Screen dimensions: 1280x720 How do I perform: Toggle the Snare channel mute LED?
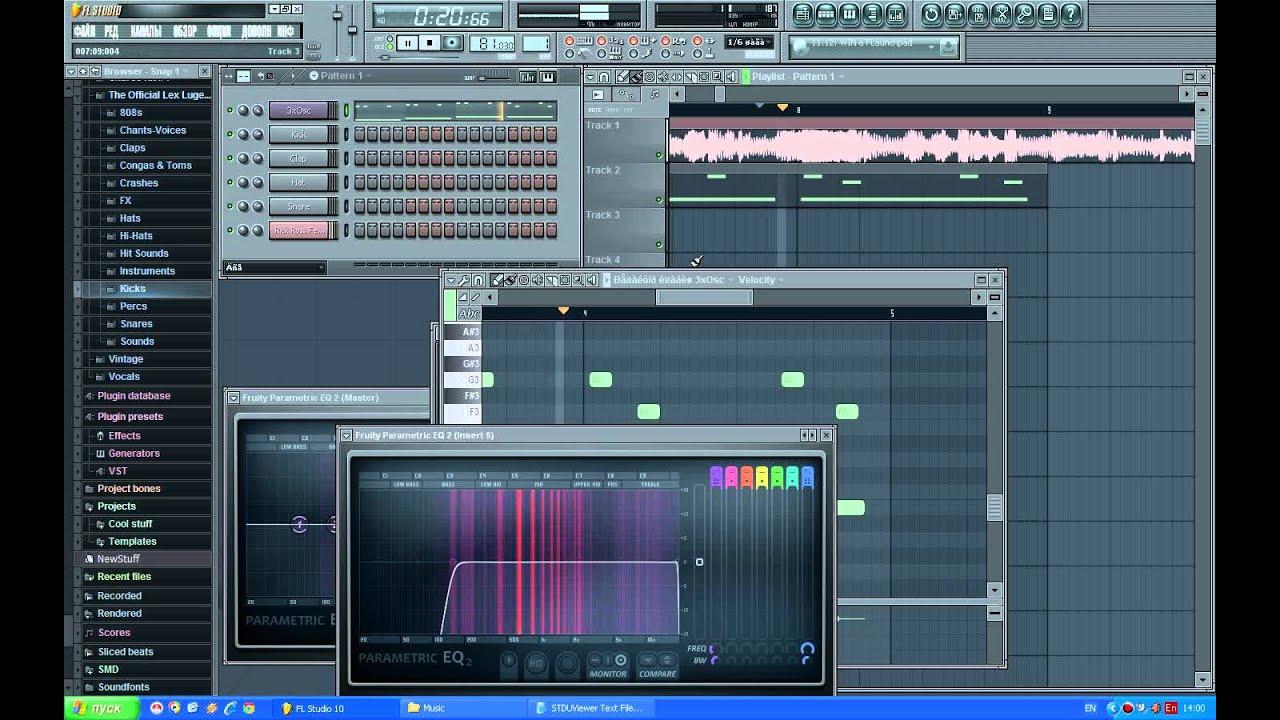coord(230,206)
